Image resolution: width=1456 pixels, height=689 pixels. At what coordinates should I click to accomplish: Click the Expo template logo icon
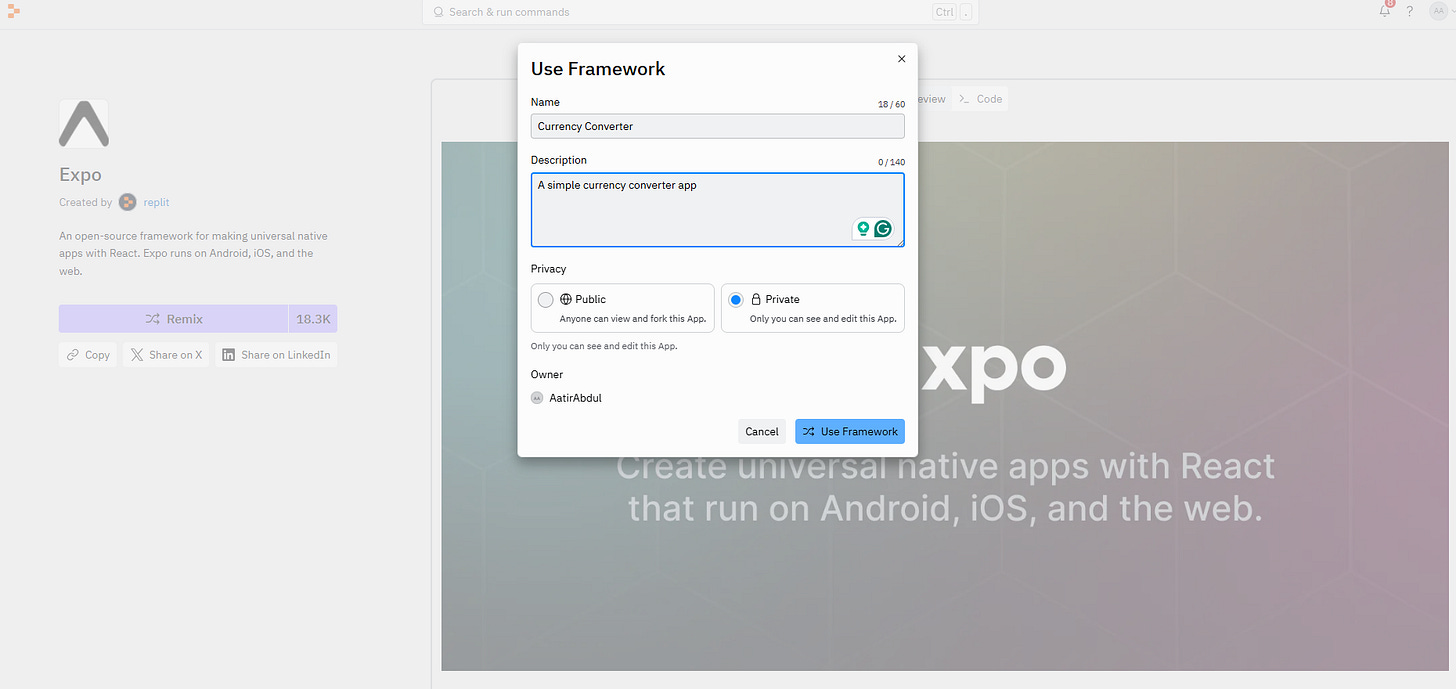tap(84, 124)
